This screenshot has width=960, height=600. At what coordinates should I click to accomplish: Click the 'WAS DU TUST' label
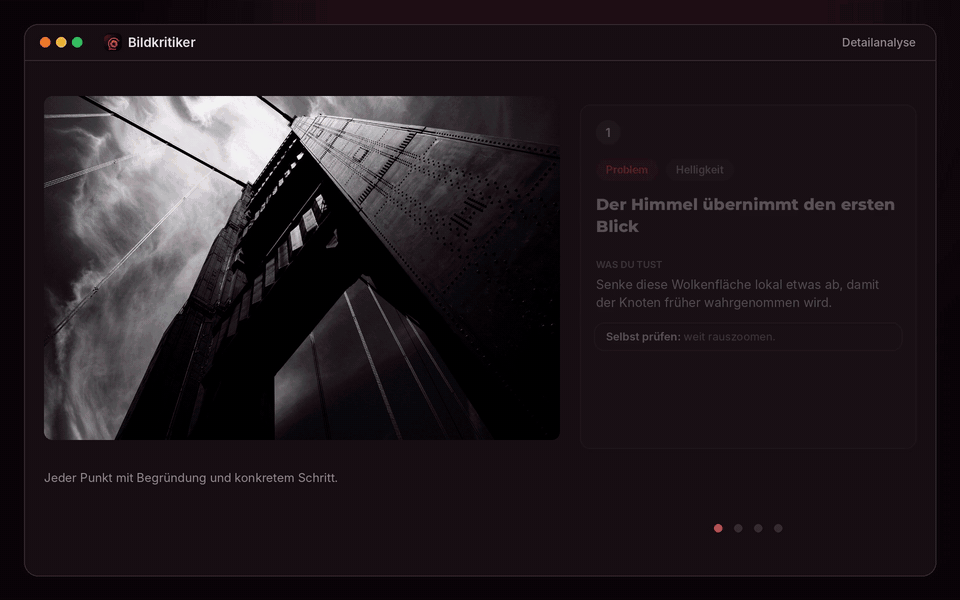click(629, 264)
